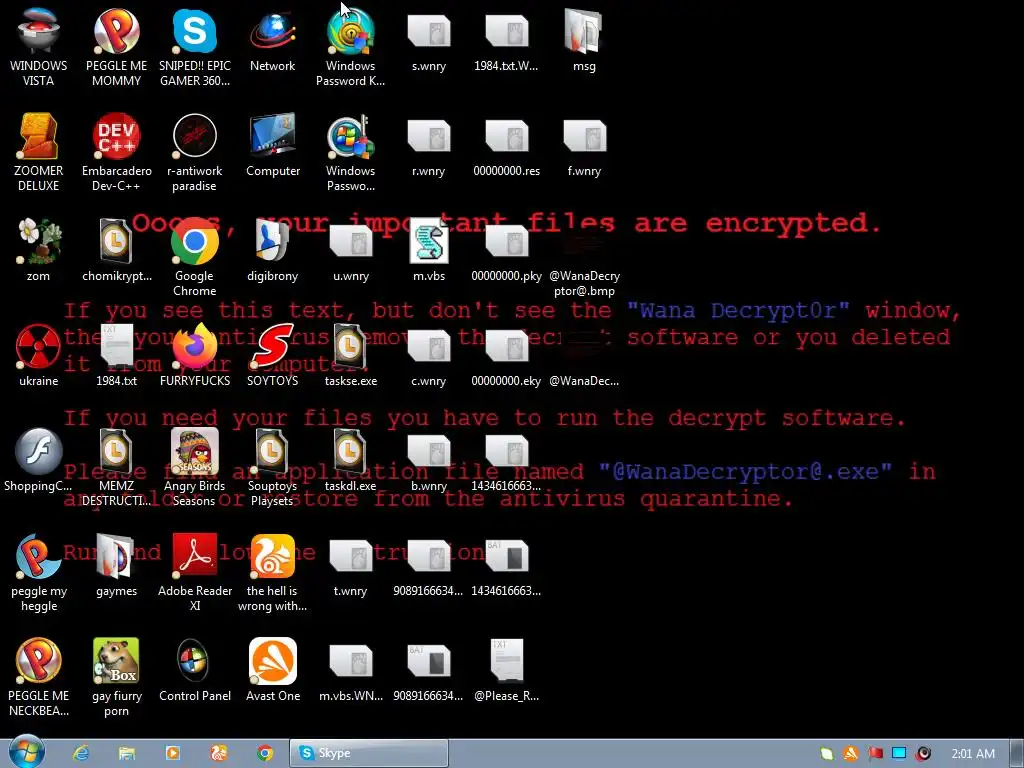Screen dimensions: 1024x768
Task: Launch Adobe Reader XI
Action: click(195, 572)
